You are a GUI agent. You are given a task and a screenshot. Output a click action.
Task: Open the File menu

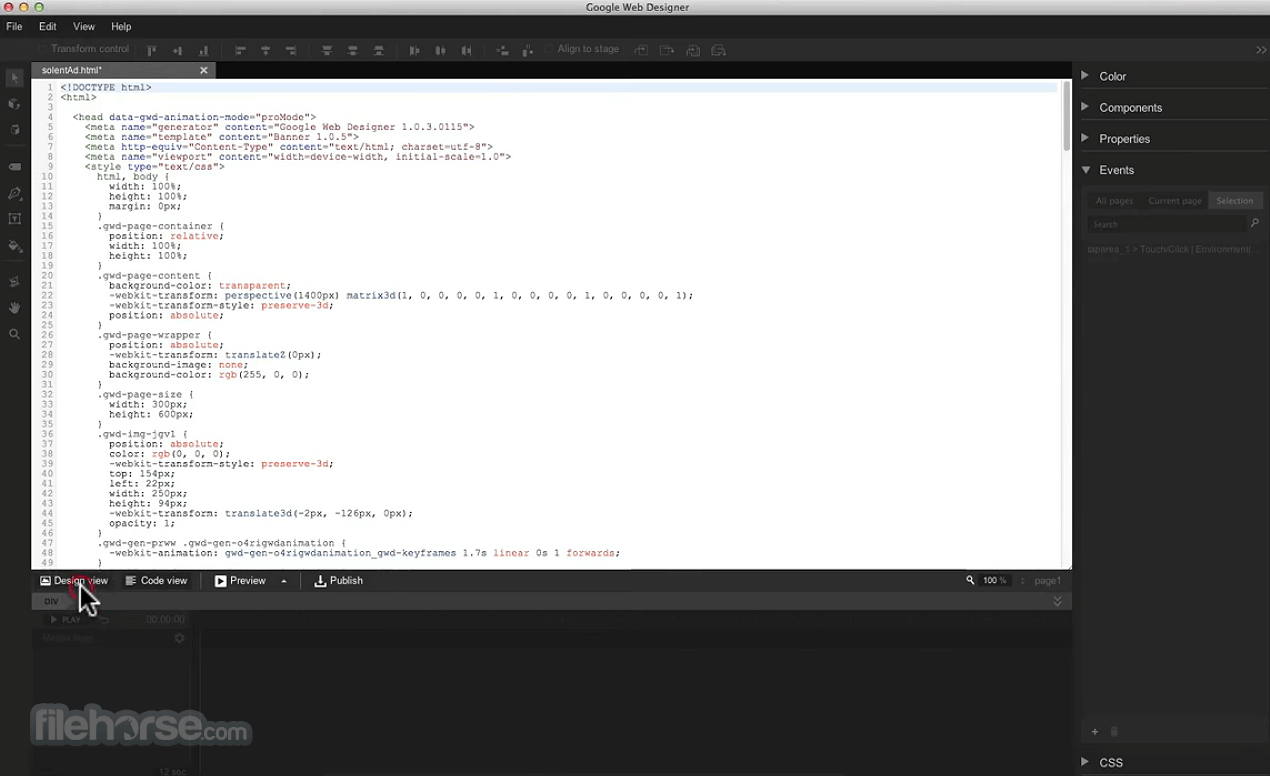point(14,27)
